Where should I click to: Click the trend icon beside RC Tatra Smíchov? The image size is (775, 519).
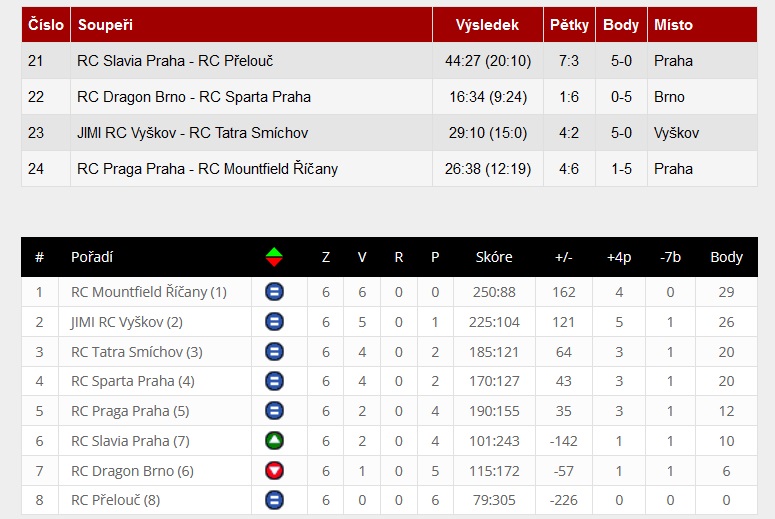point(274,352)
